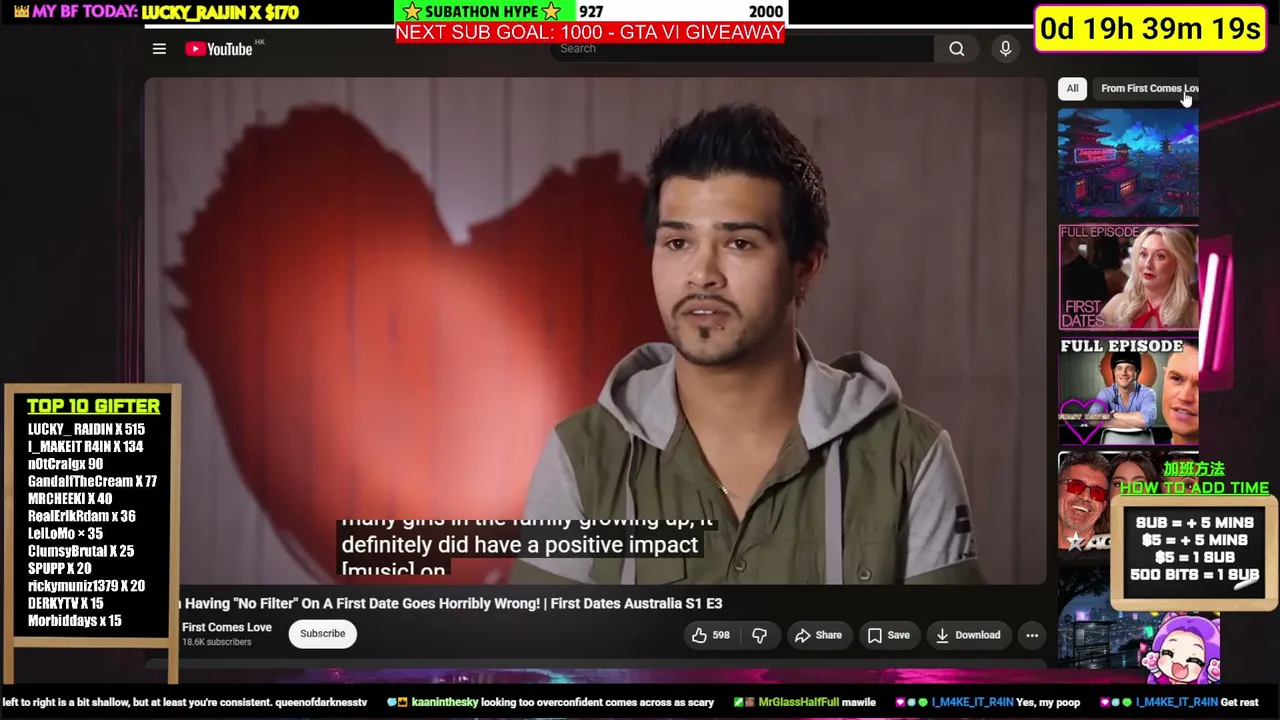Like the video with the thumbs-up button
The height and width of the screenshot is (720, 1280).
[x=711, y=635]
